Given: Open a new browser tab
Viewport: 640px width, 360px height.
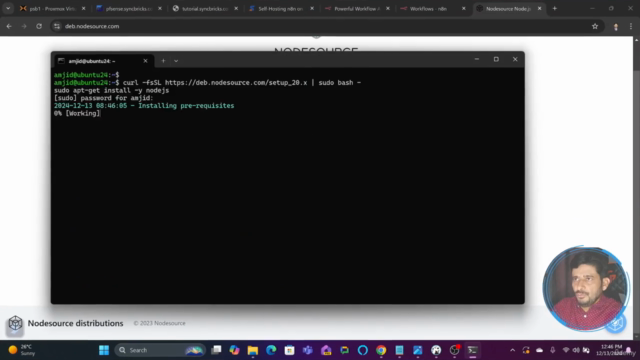Looking at the screenshot, I should pos(554,9).
